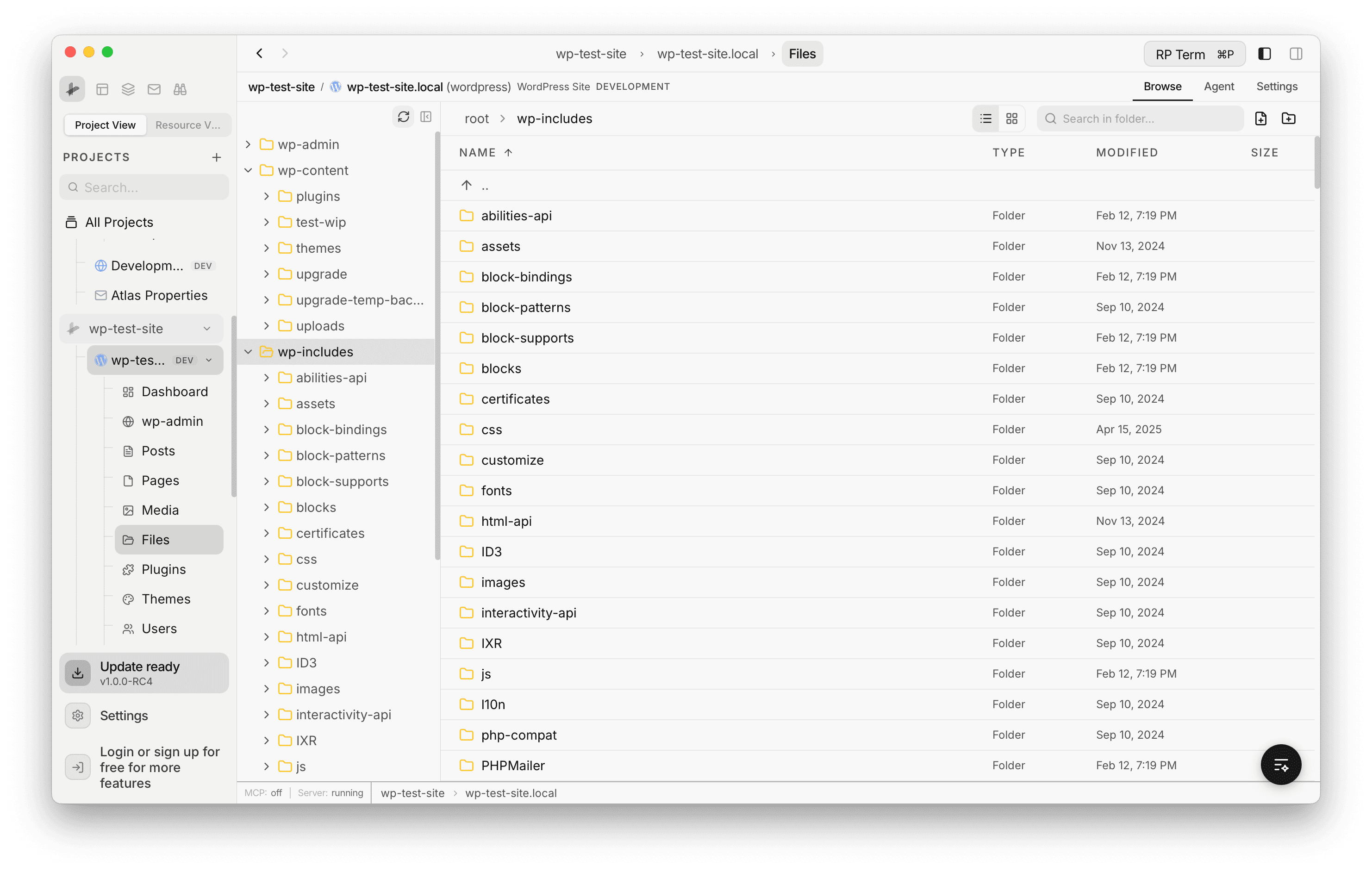This screenshot has width=1372, height=872.
Task: Click Login or sign up link
Action: click(x=160, y=767)
